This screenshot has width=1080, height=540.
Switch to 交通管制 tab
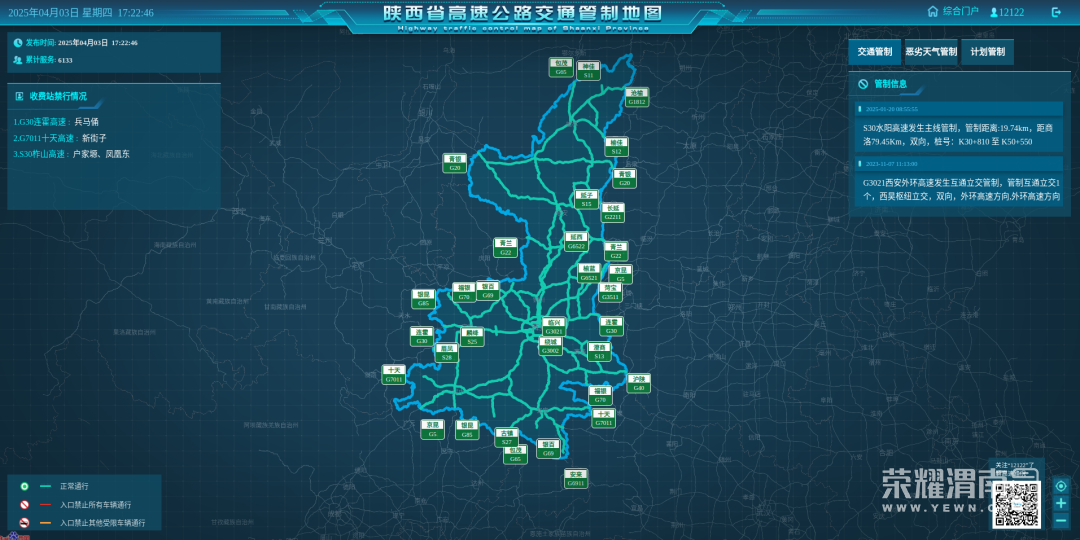(875, 52)
